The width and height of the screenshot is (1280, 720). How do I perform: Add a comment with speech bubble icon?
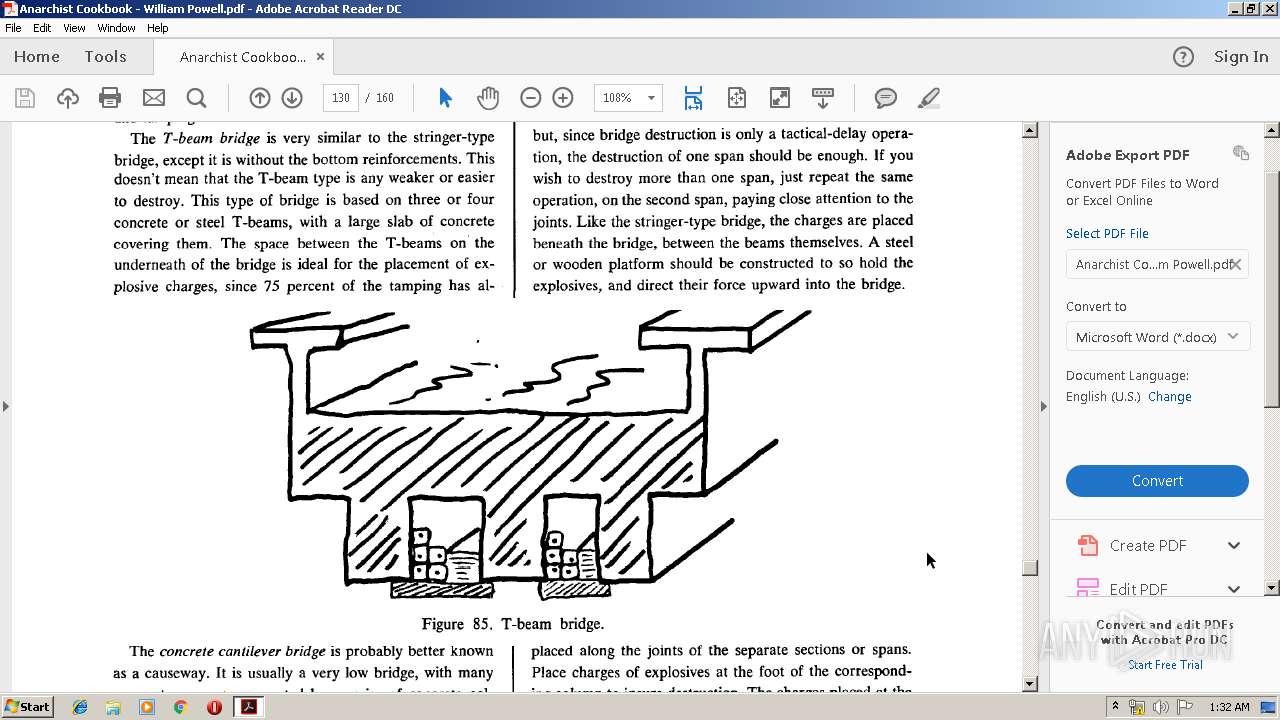885,98
